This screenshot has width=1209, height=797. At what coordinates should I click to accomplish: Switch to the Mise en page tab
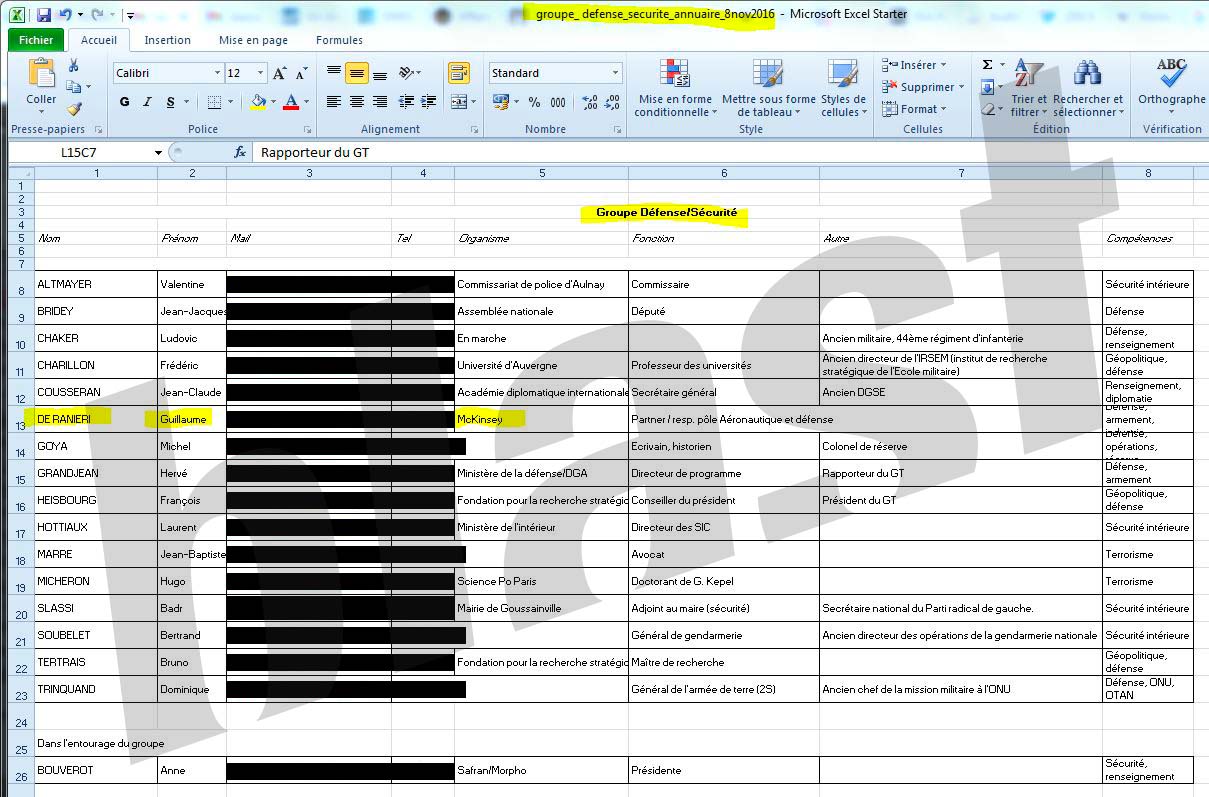point(253,40)
